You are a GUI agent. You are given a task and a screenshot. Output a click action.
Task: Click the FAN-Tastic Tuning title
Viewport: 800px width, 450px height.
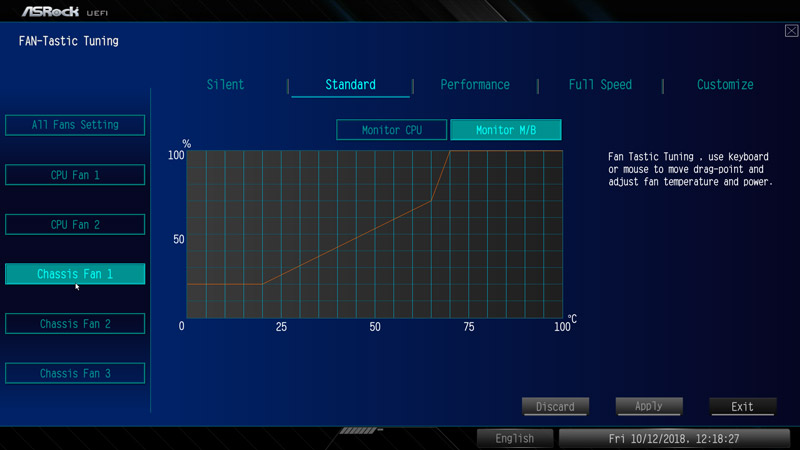(68, 41)
